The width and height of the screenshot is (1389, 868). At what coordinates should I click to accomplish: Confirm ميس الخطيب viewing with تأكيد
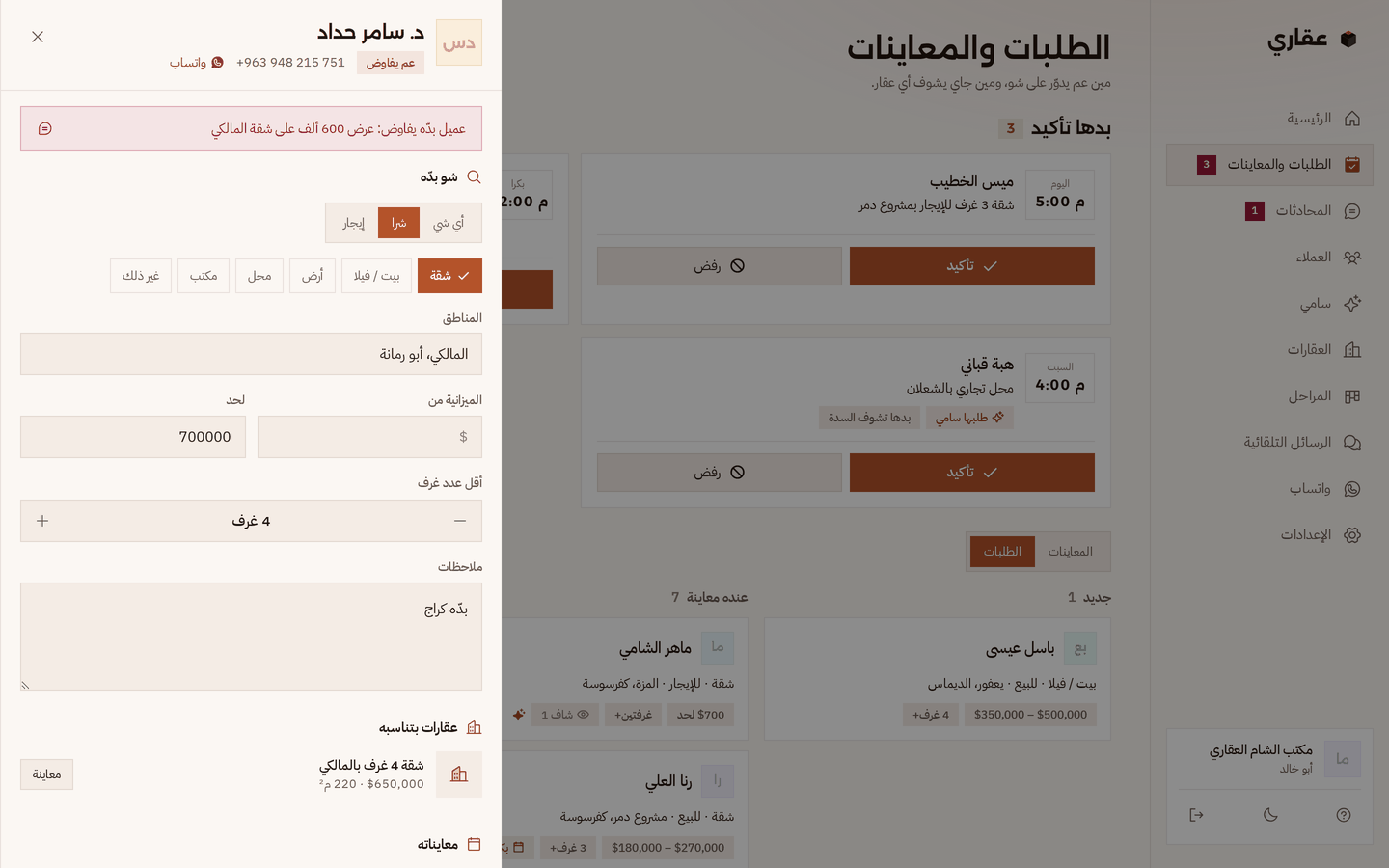[x=972, y=266]
